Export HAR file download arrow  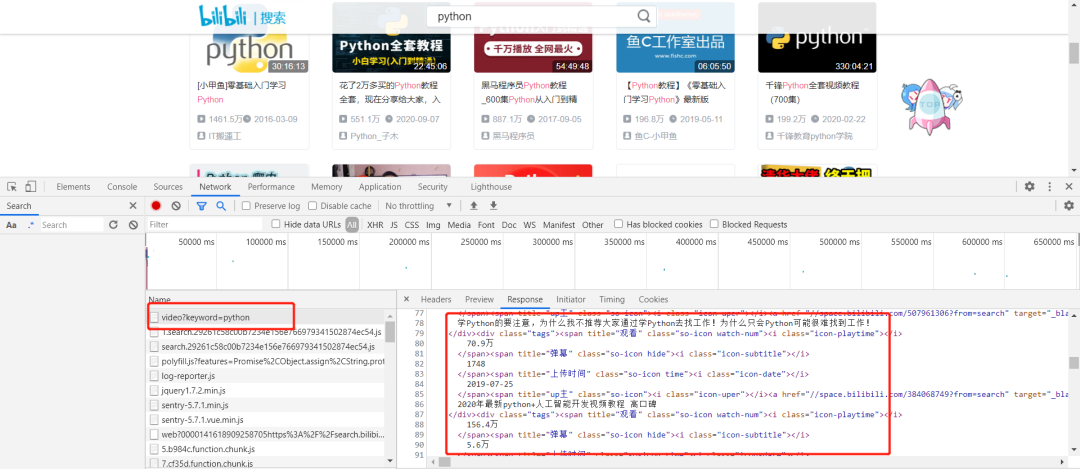[x=493, y=206]
